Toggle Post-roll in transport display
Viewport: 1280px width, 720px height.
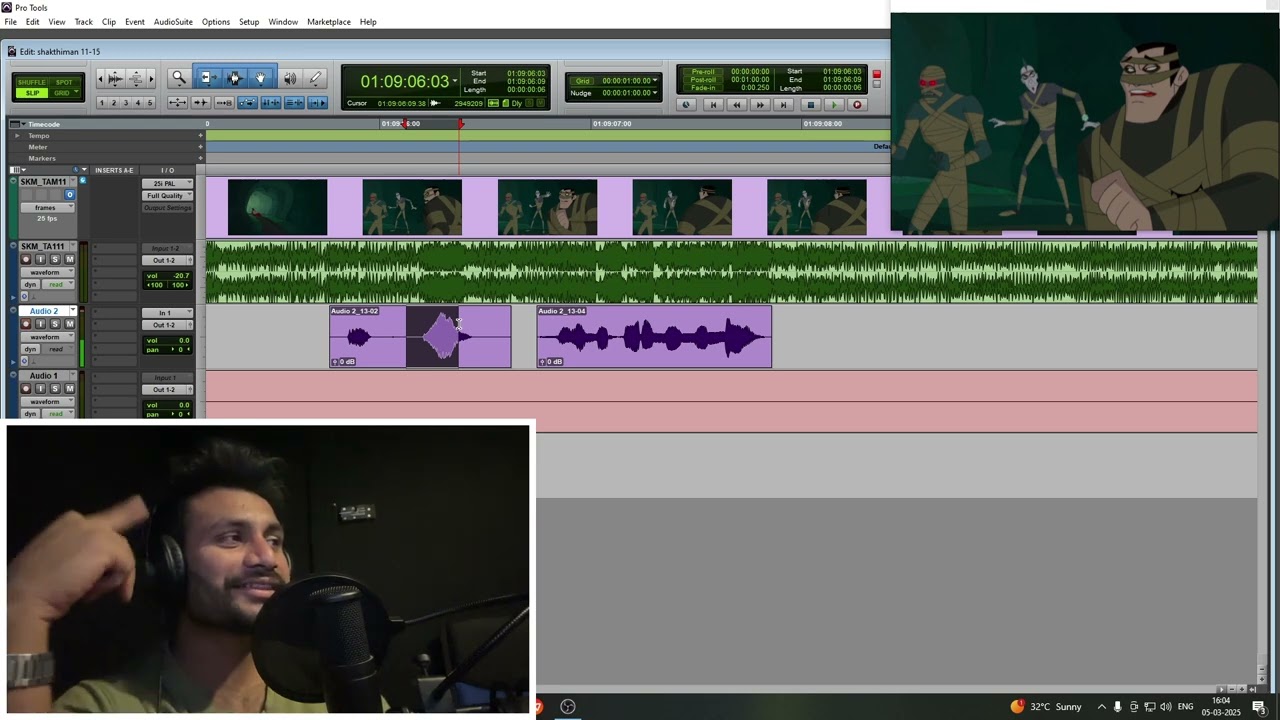pos(703,80)
